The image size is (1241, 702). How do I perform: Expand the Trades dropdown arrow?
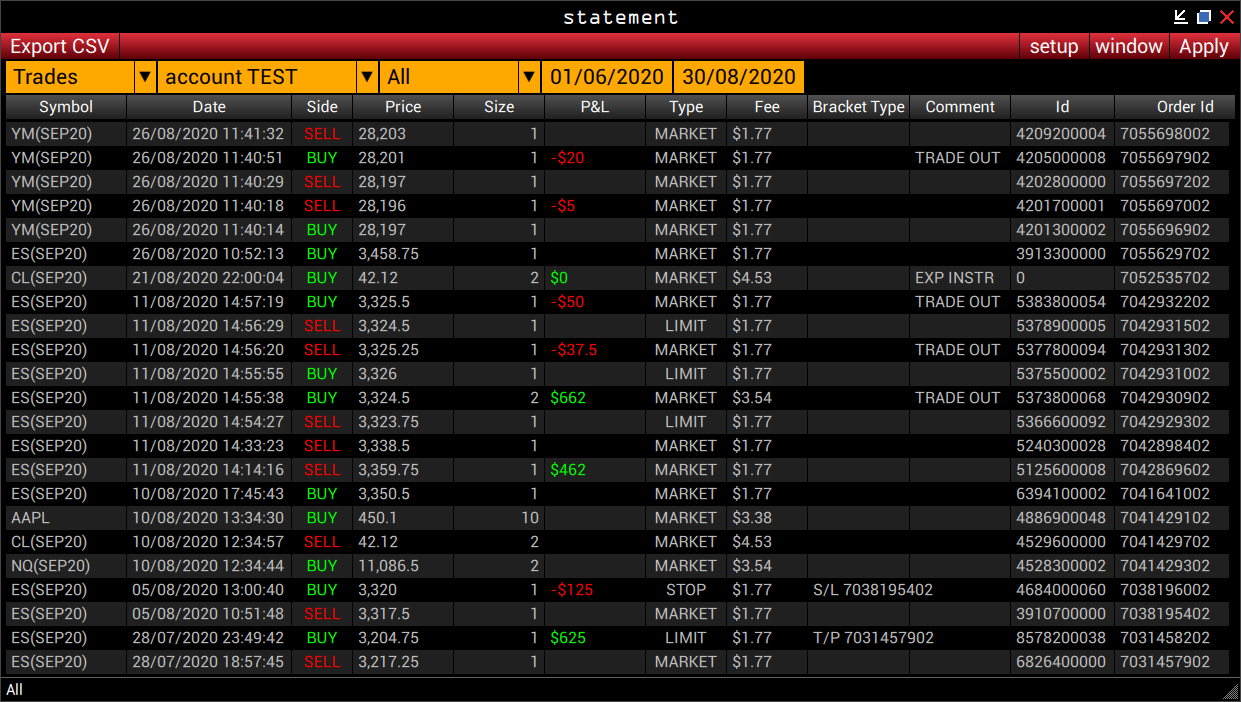coord(145,77)
